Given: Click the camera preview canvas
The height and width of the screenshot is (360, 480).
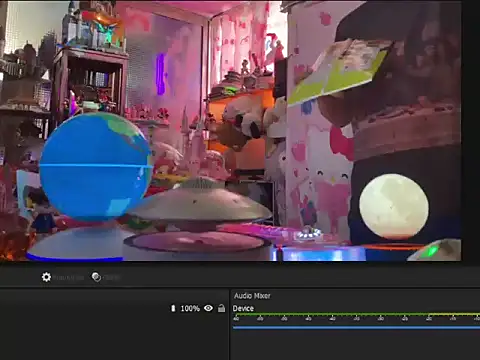Looking at the screenshot, I should click(231, 131).
